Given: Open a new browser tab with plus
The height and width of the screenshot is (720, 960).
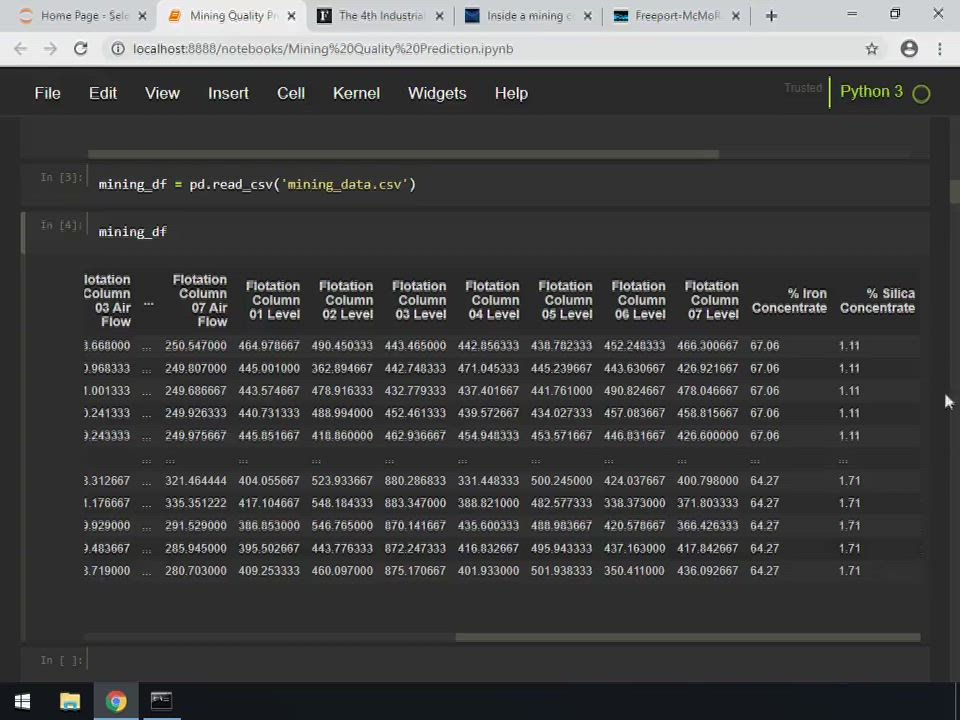Looking at the screenshot, I should click(771, 16).
